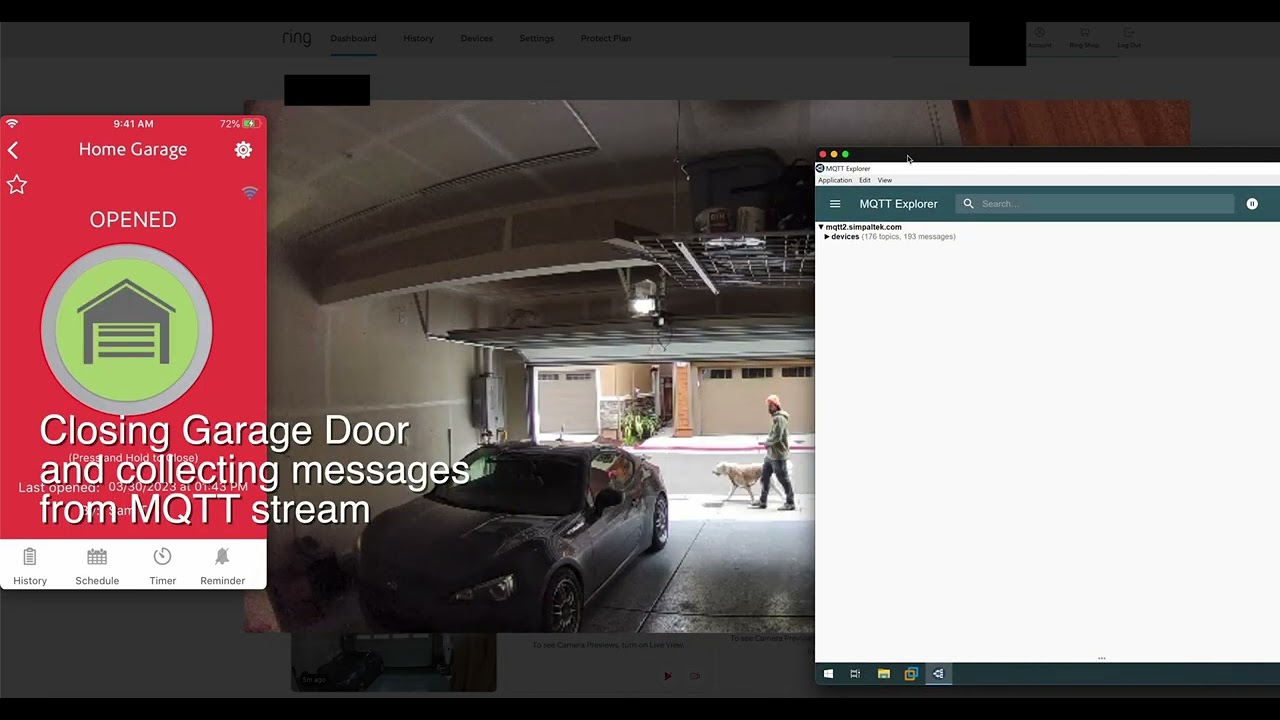Screen dimensions: 1280x720
Task: Open Home Garage settings gear
Action: [x=243, y=150]
